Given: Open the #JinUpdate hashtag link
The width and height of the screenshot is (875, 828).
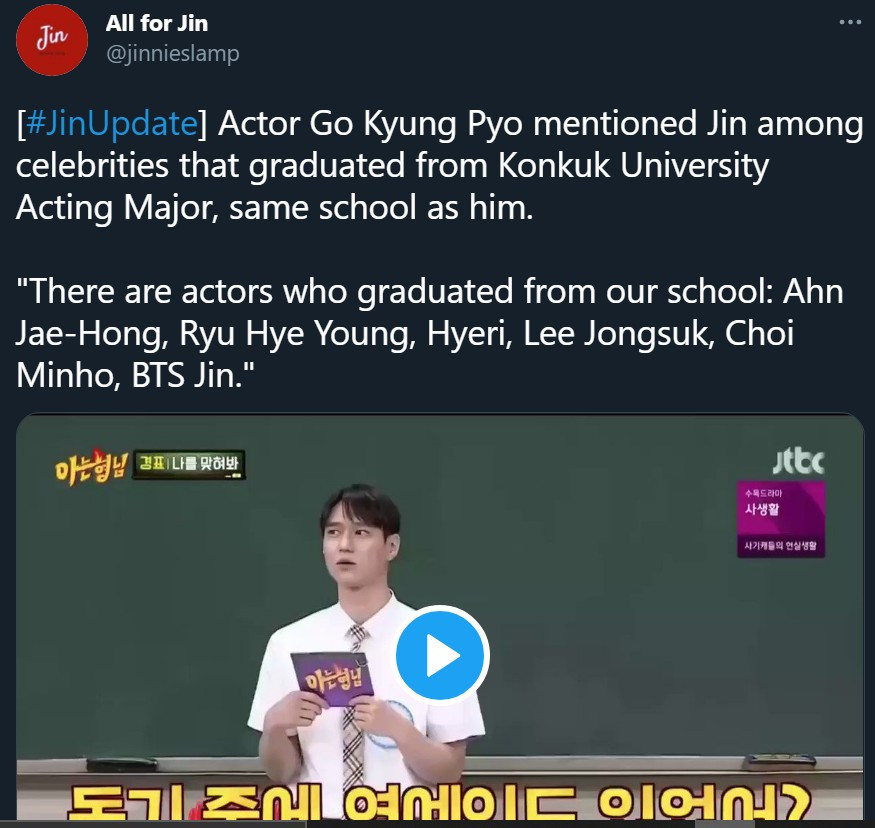Looking at the screenshot, I should click(112, 123).
